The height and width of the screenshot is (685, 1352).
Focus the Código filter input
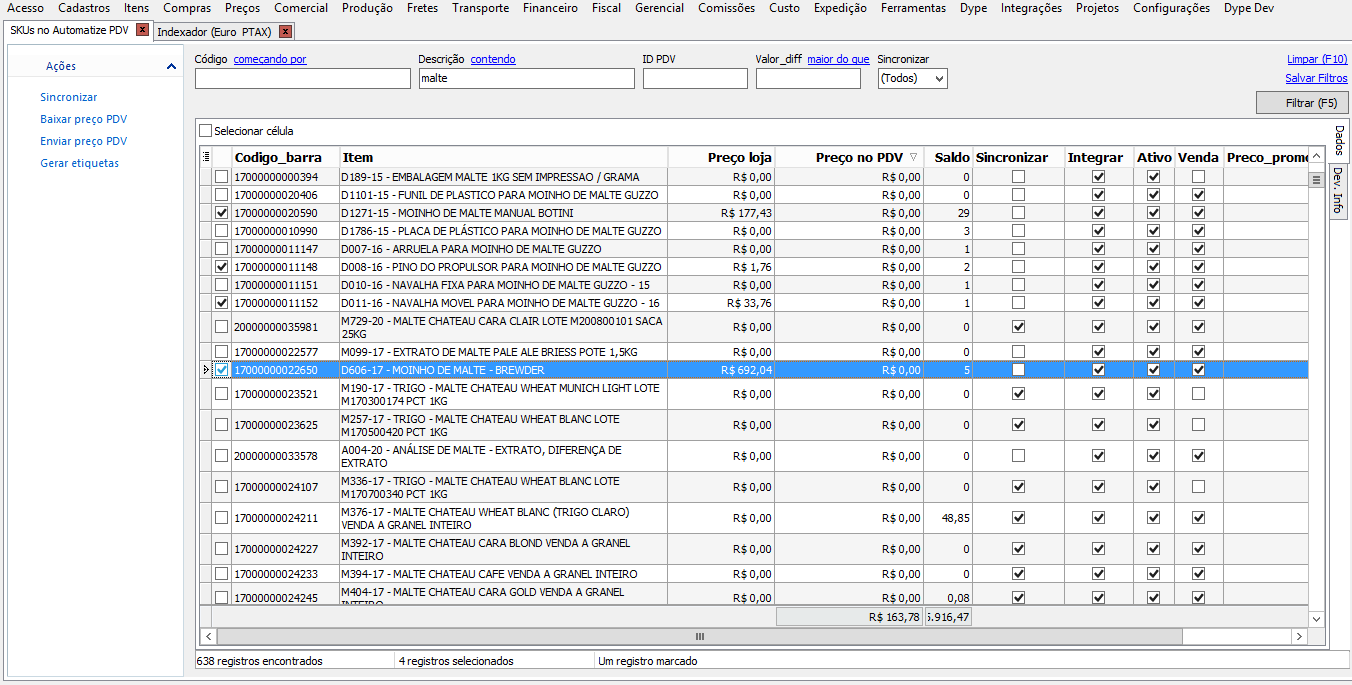click(x=303, y=79)
